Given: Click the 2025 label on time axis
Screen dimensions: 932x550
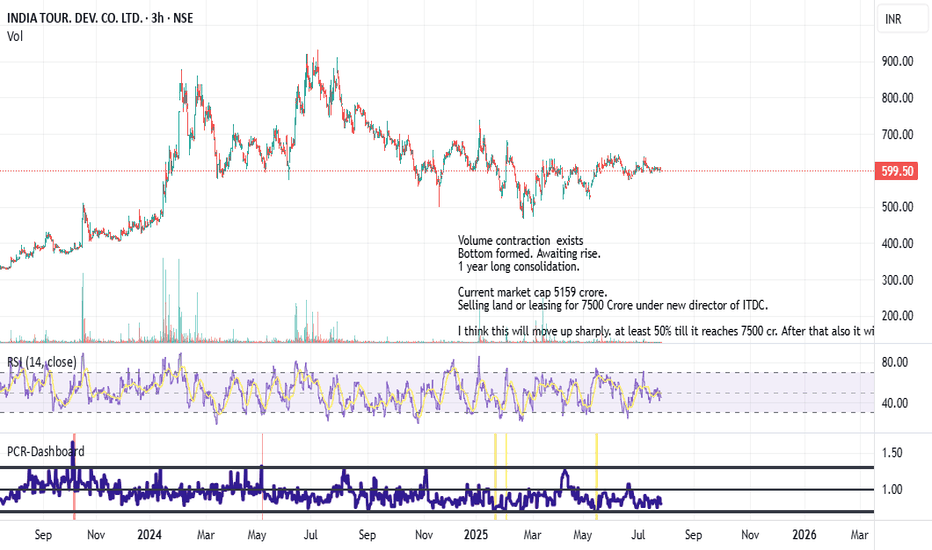Looking at the screenshot, I should pyautogui.click(x=476, y=535).
